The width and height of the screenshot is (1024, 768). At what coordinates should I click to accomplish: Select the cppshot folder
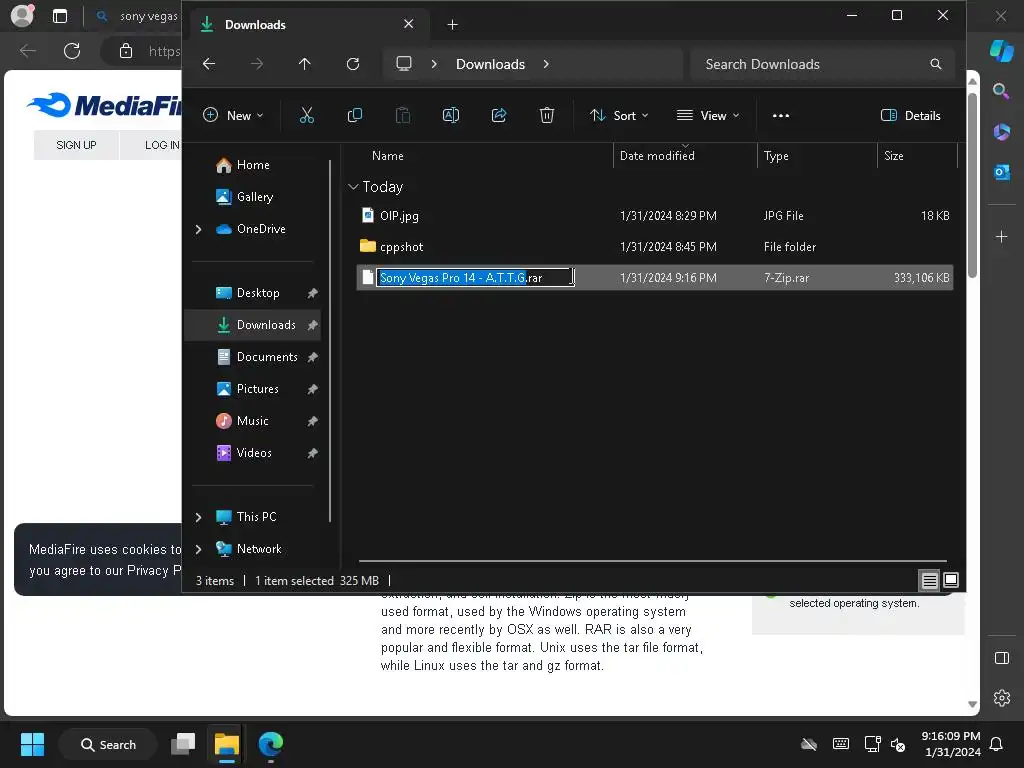[x=654, y=247]
